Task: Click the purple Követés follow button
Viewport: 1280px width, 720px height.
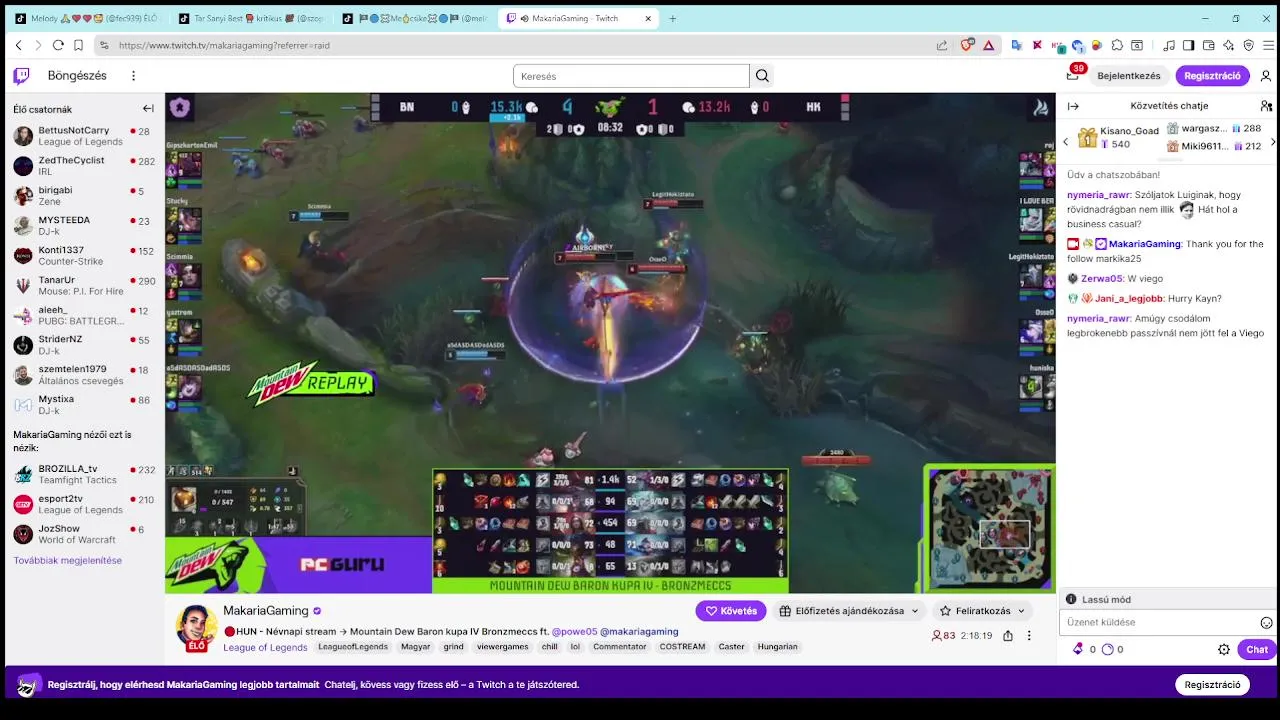Action: pos(731,610)
